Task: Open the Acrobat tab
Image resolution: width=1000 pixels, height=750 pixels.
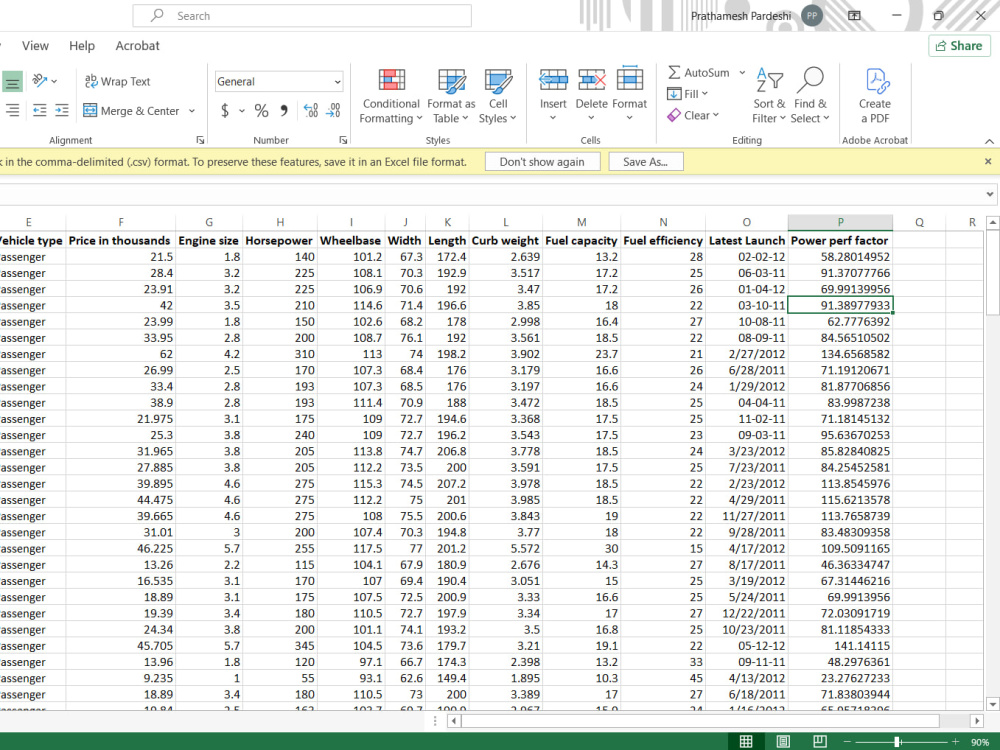Action: [137, 46]
